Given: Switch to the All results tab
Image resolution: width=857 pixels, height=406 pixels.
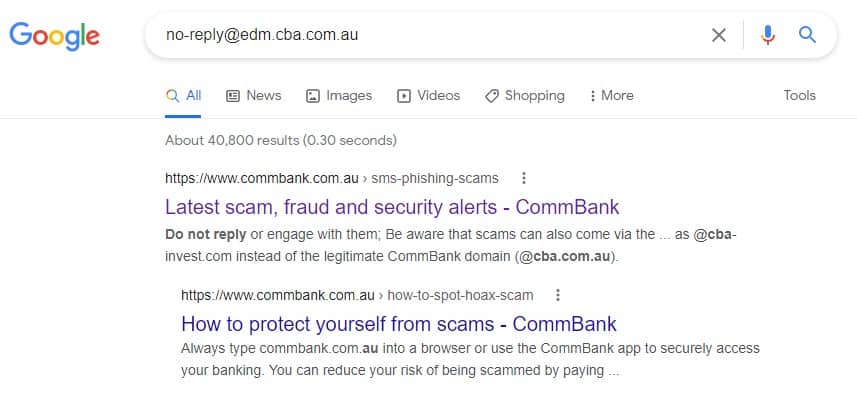Looking at the screenshot, I should coord(184,96).
